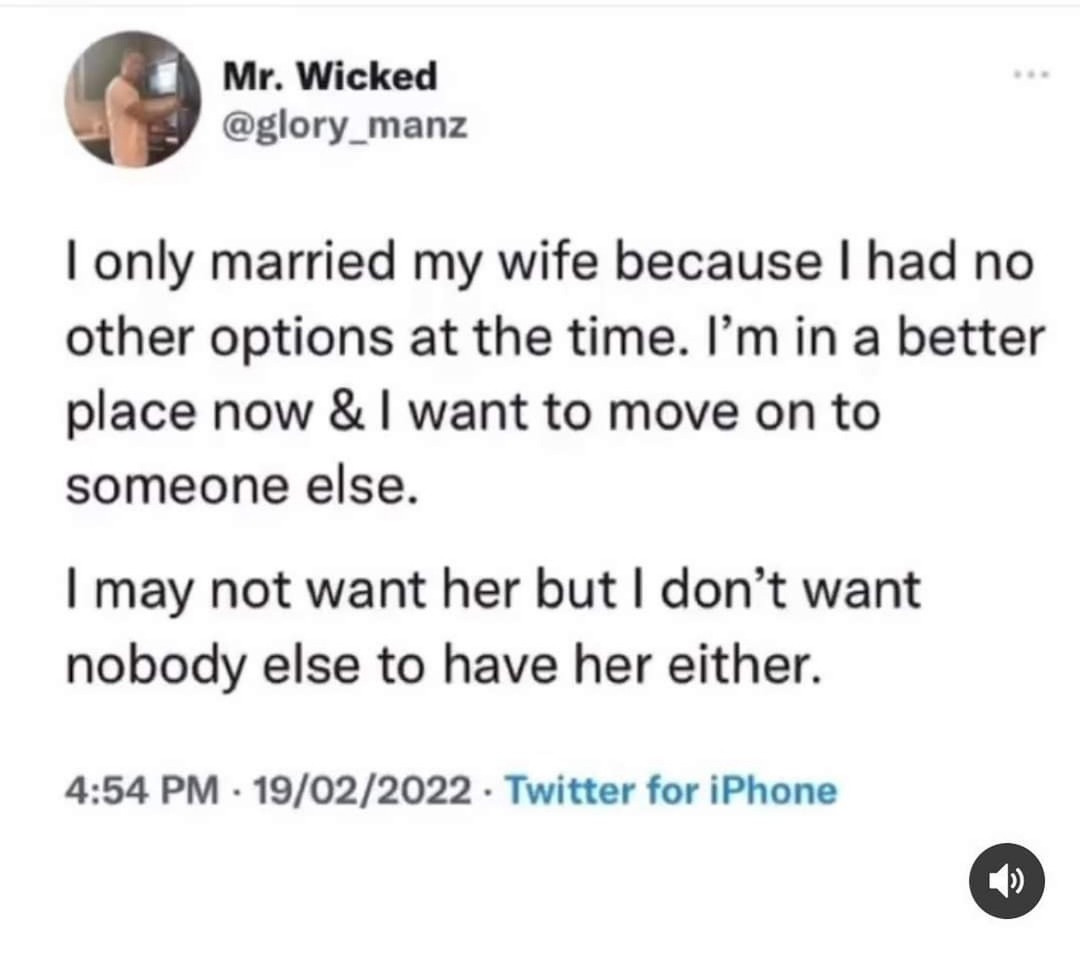Click the line starting "I may not want"
Screen dimensions: 1080x973
tap(491, 591)
